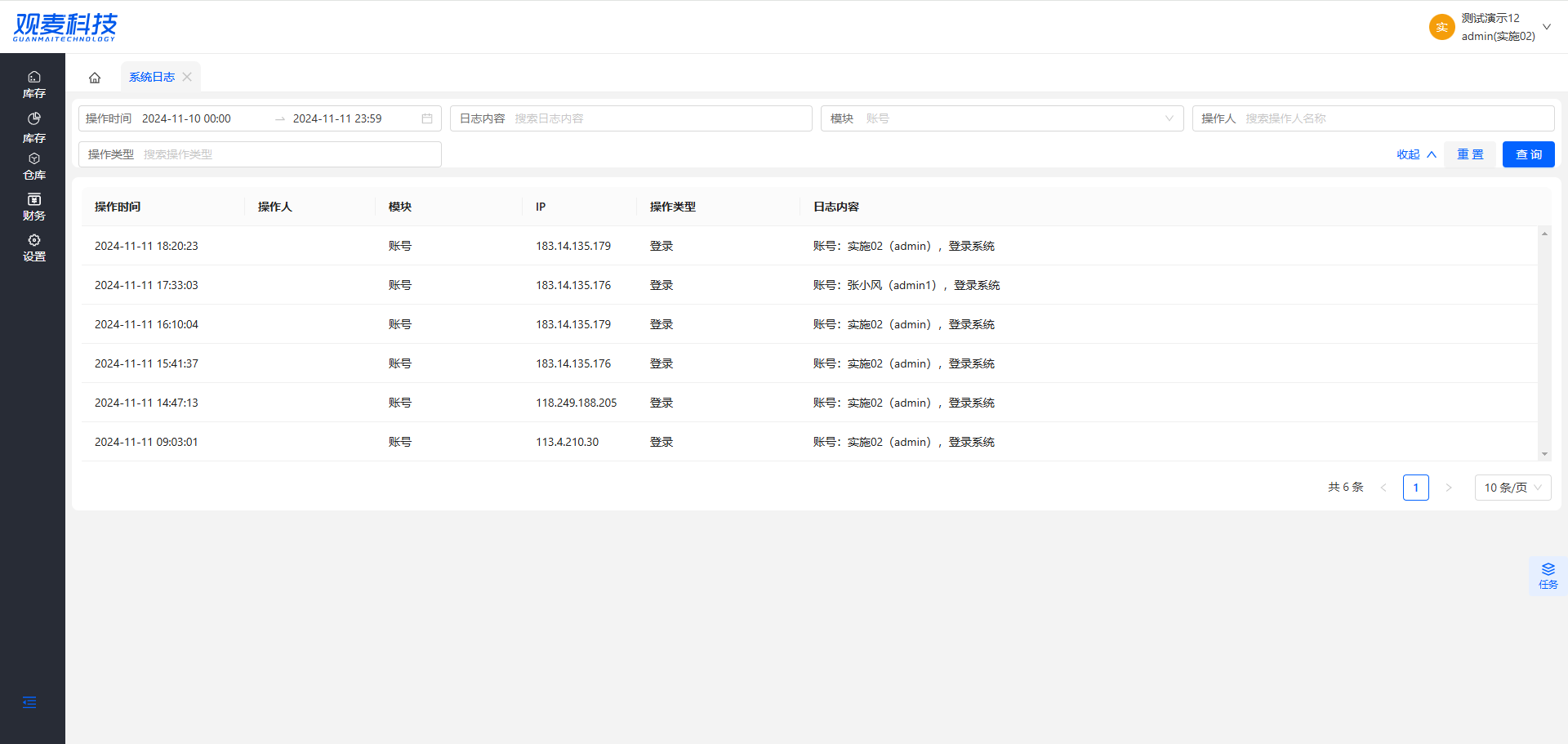1568x744 pixels.
Task: Open the 库存 menu with house icon
Action: tap(33, 84)
